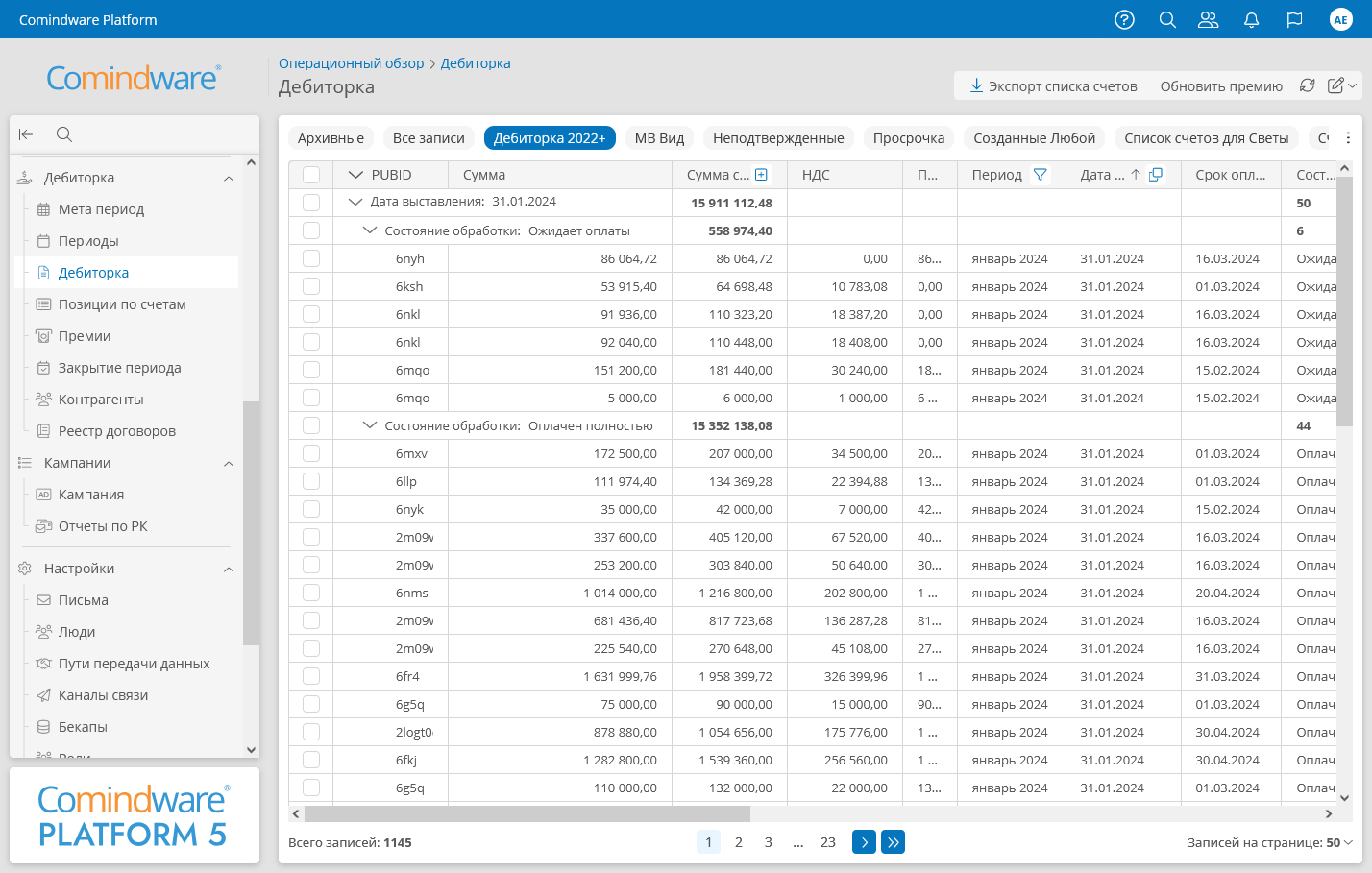Open Периоды in sidebar
This screenshot has width=1372, height=873.
pyautogui.click(x=88, y=241)
